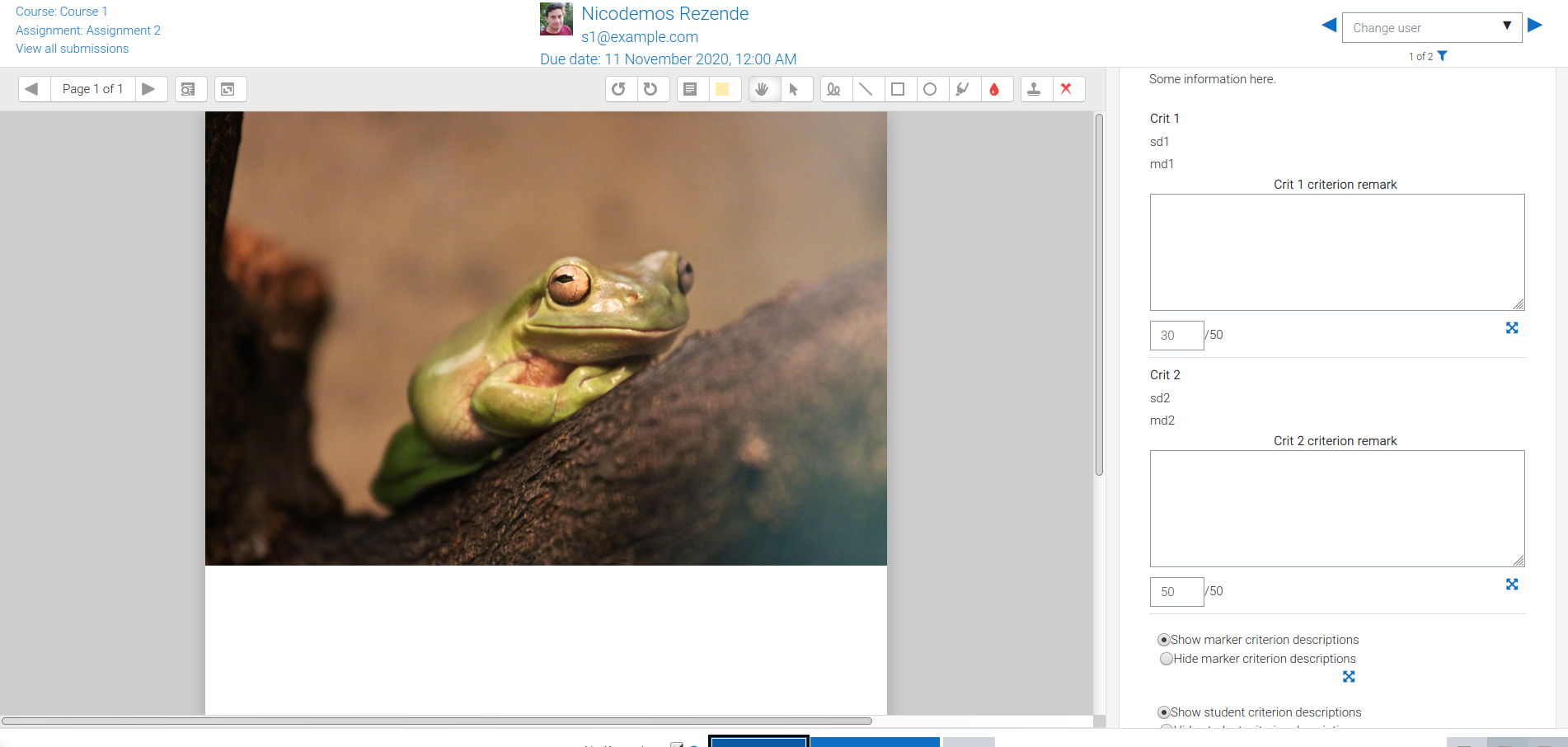Focus the Crit 1 criterion remark box
1568x747 pixels.
click(1337, 252)
